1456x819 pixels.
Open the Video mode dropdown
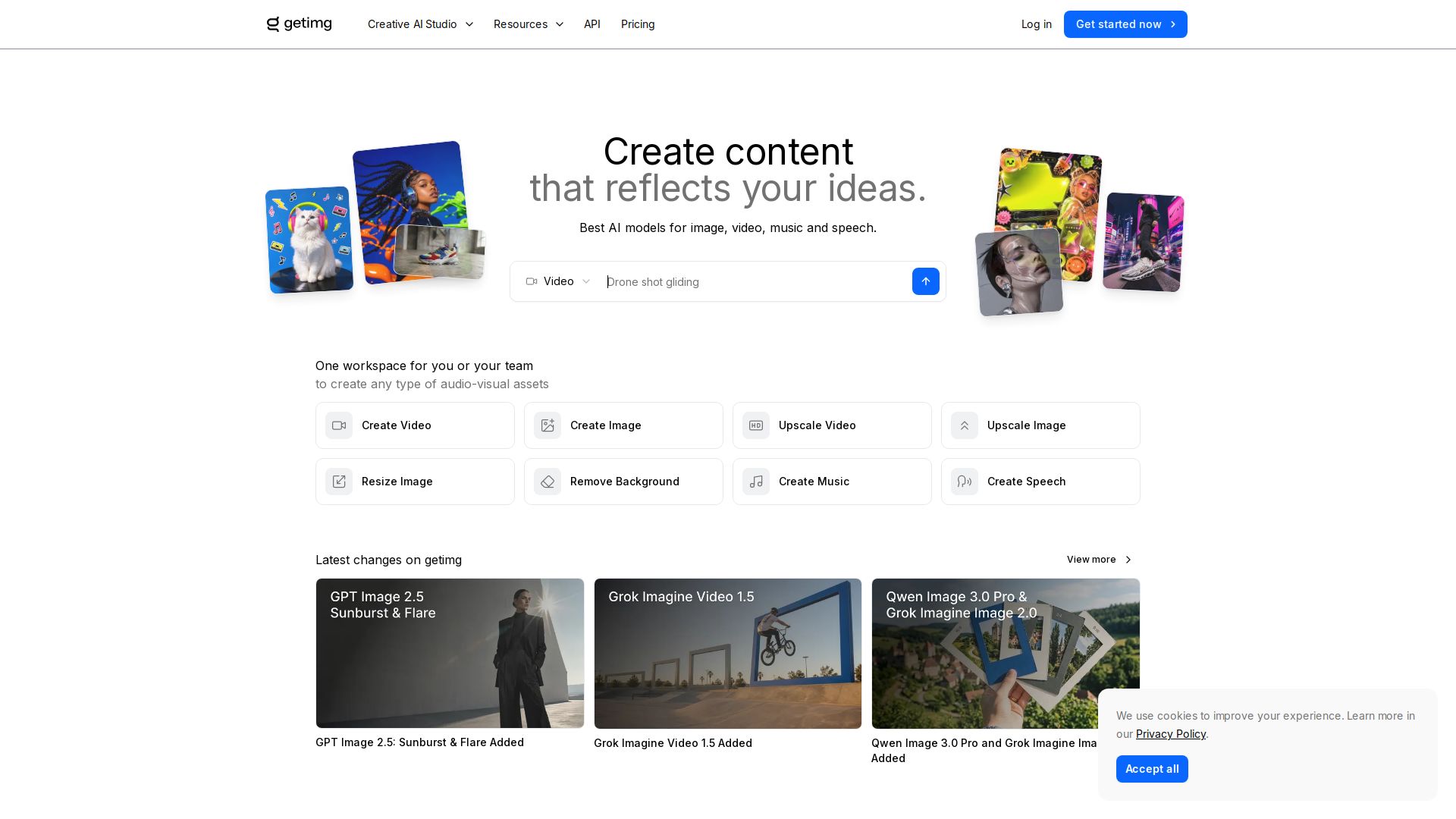click(558, 281)
